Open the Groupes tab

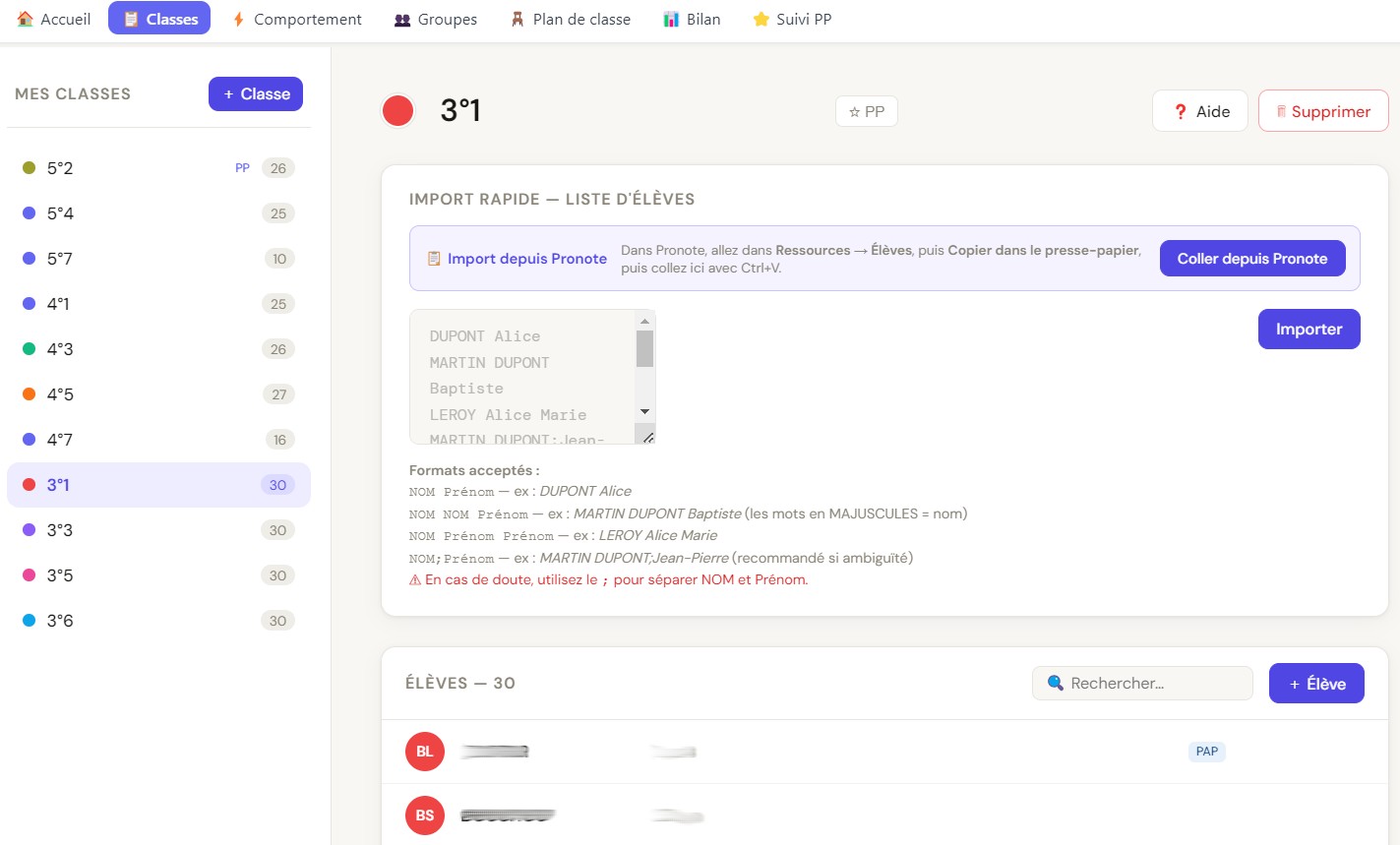[435, 19]
